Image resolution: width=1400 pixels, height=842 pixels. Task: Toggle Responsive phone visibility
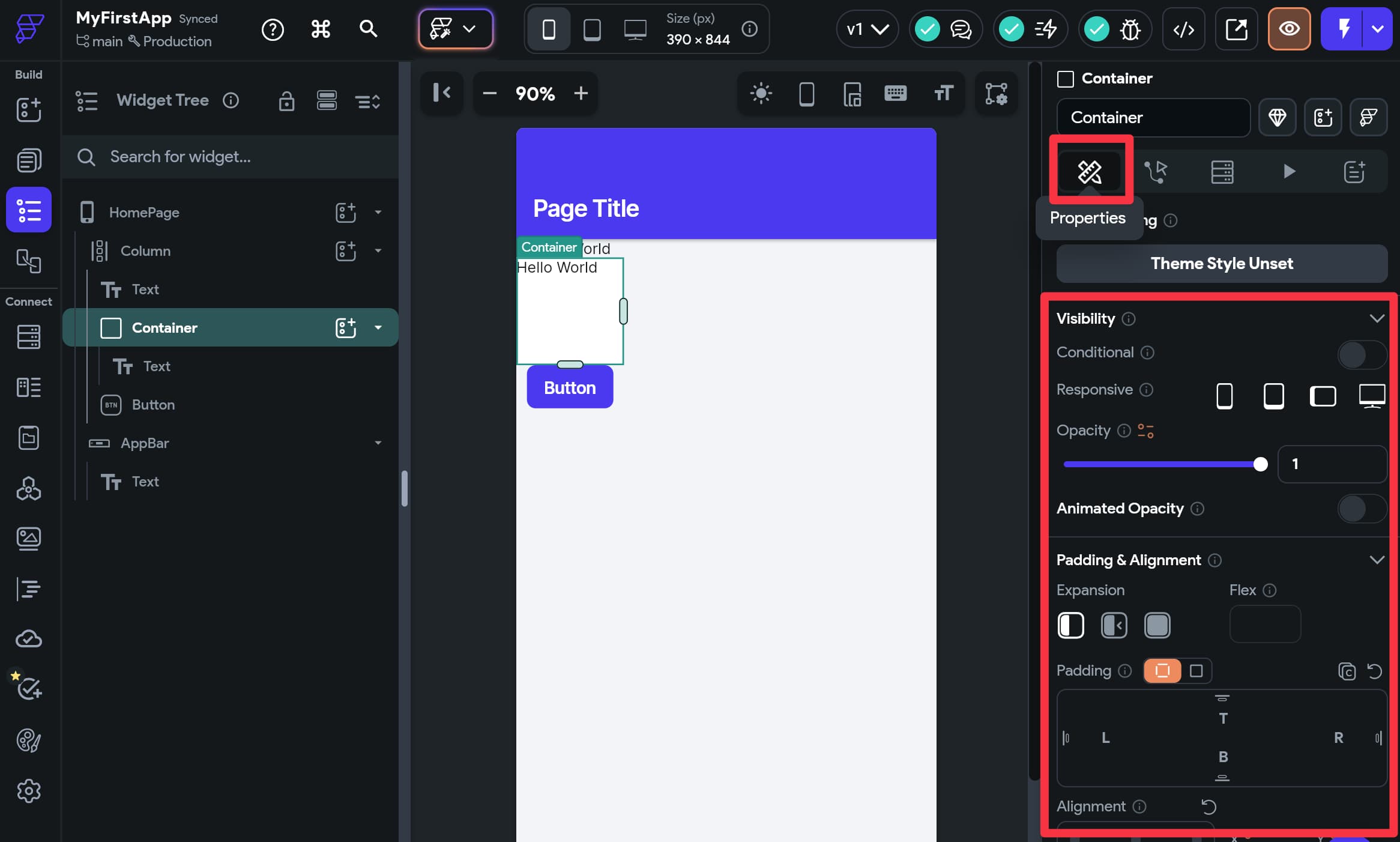point(1224,396)
